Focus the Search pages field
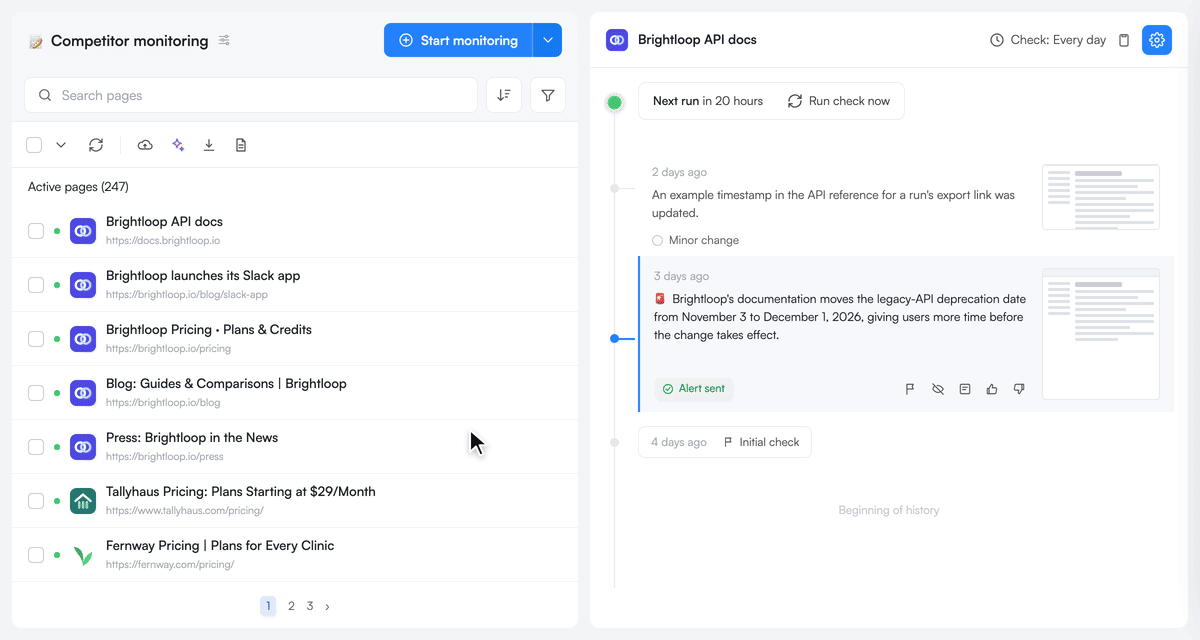 251,95
